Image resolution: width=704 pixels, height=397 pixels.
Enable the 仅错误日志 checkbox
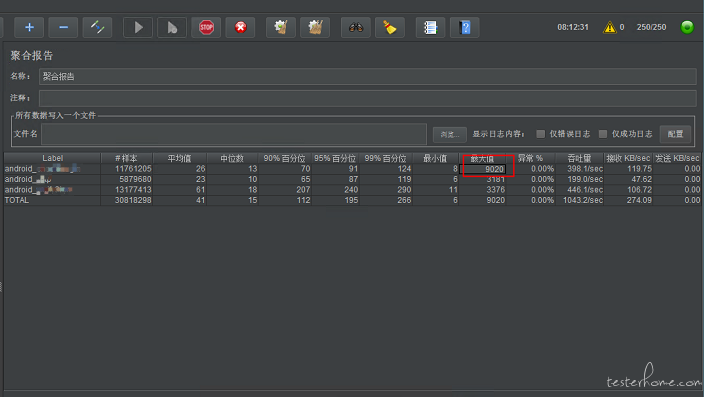pos(541,134)
